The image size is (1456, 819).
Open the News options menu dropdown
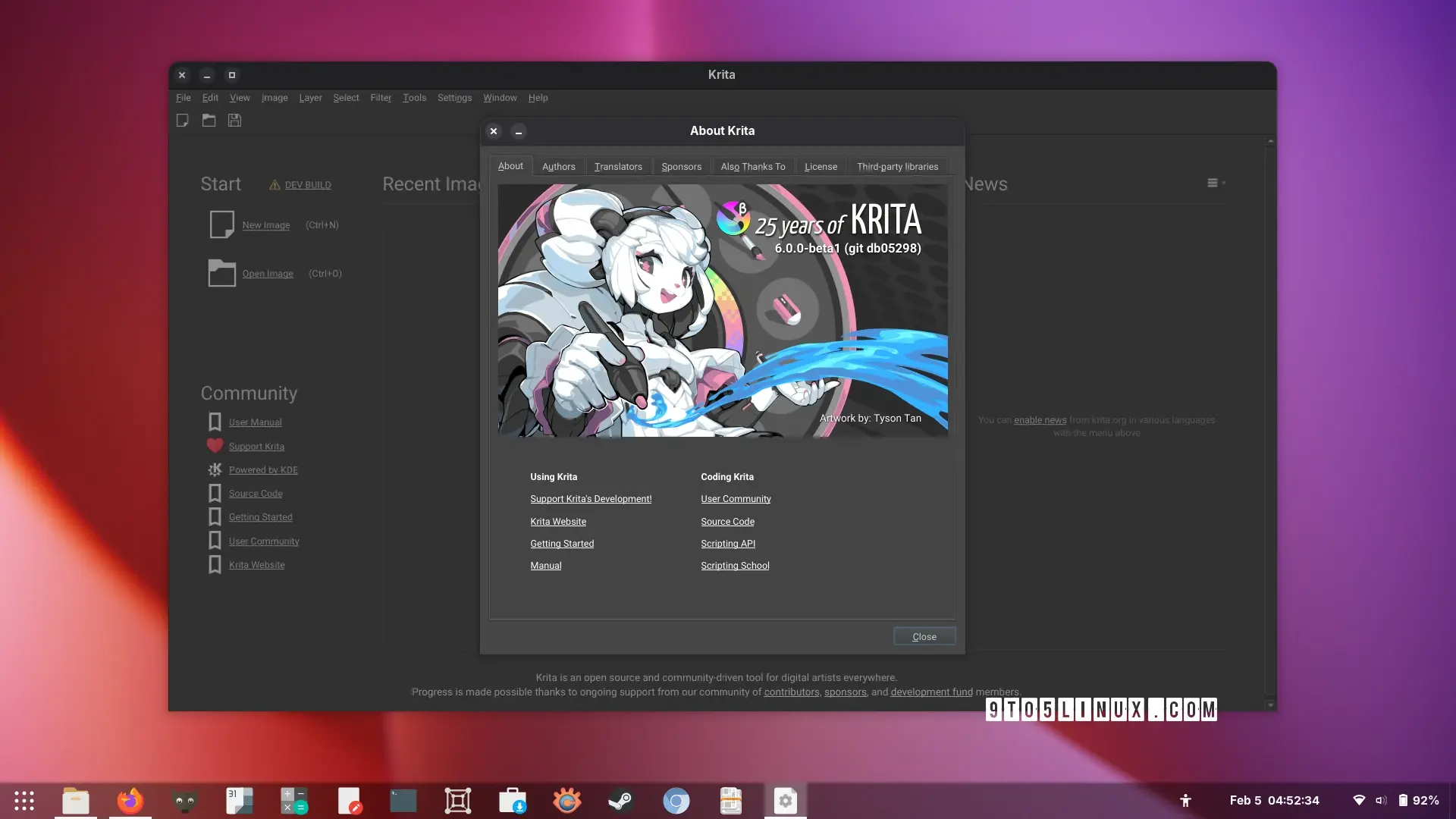(1216, 183)
